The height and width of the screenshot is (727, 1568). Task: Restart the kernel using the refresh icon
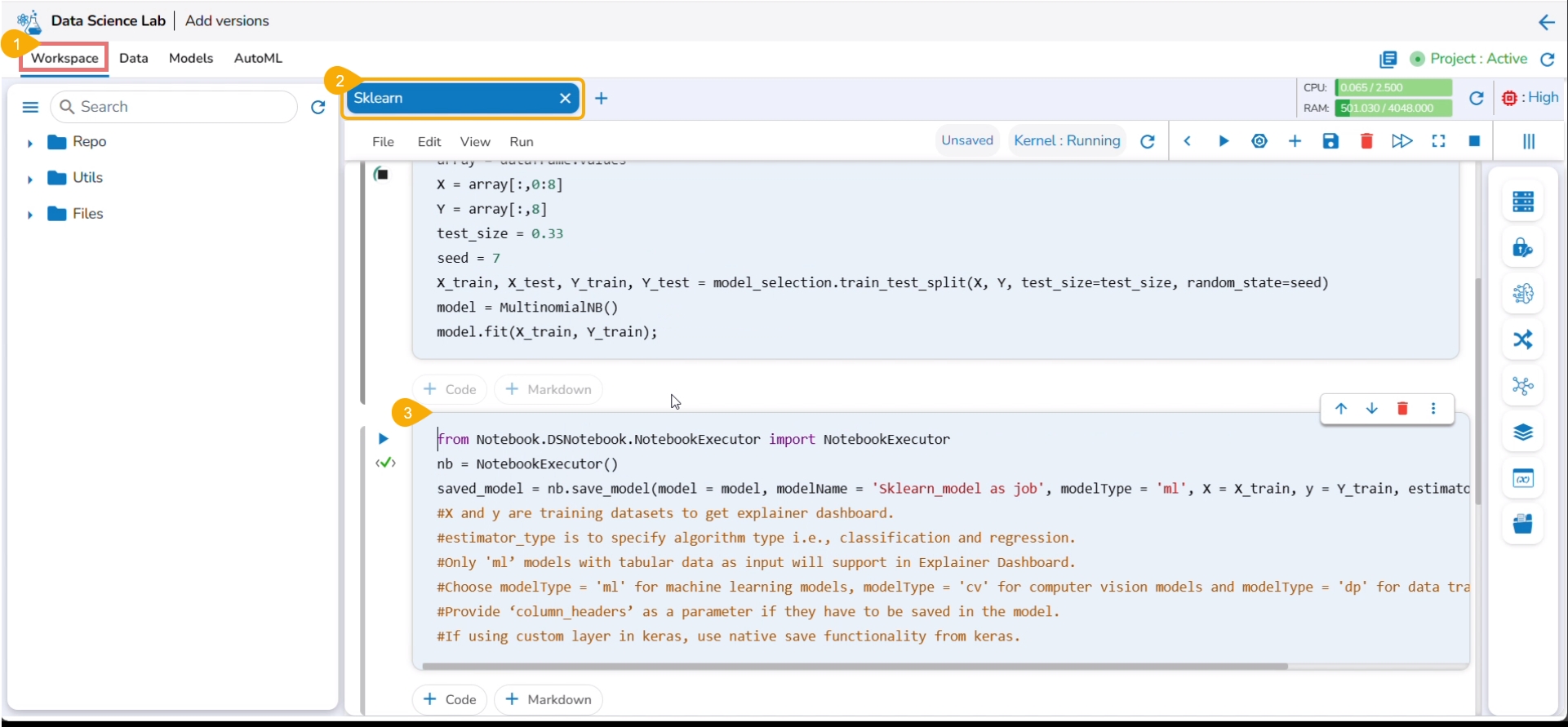[x=1147, y=141]
